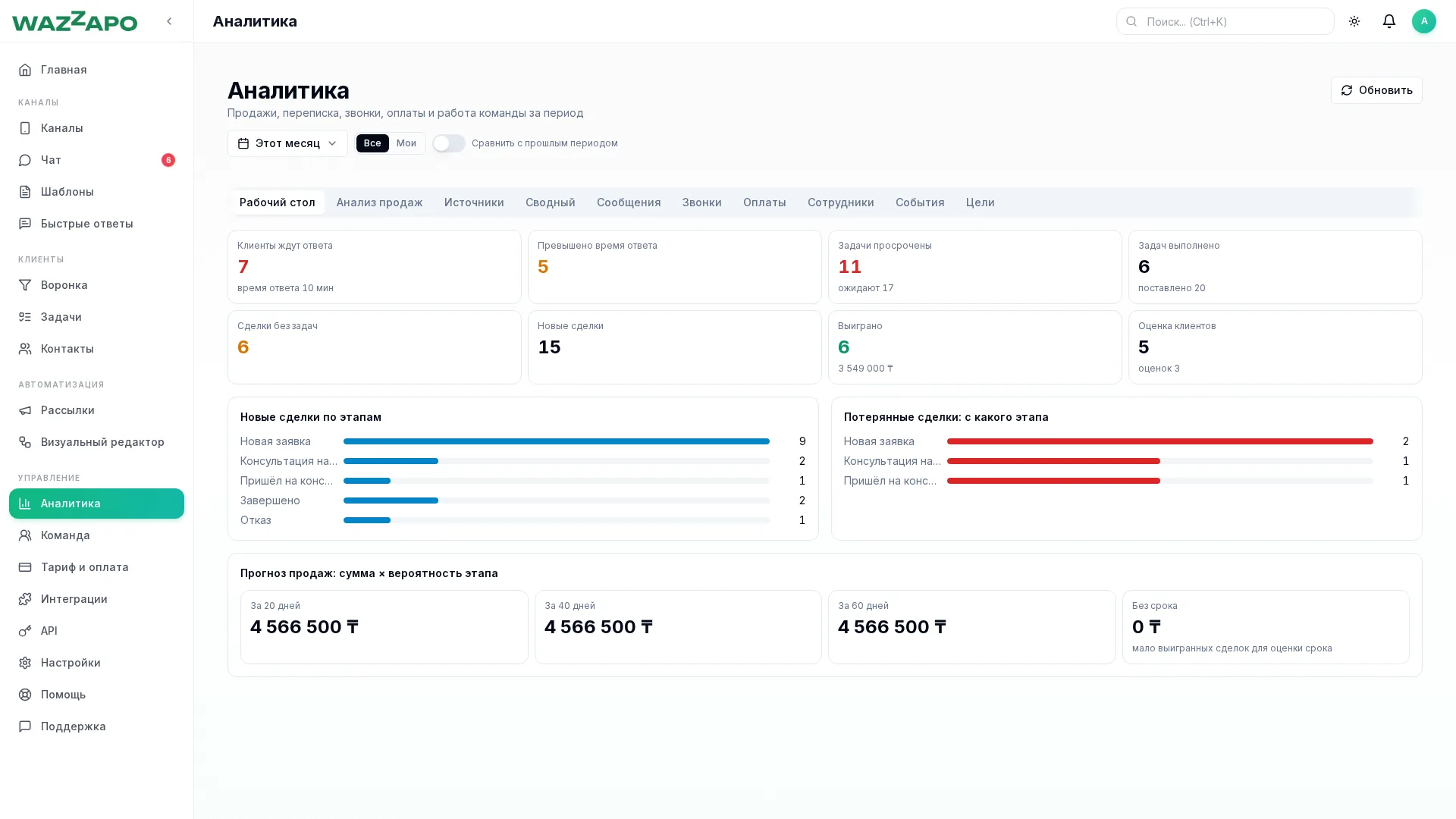Click the Каналы phone icon
This screenshot has width=1456, height=819.
[25, 128]
